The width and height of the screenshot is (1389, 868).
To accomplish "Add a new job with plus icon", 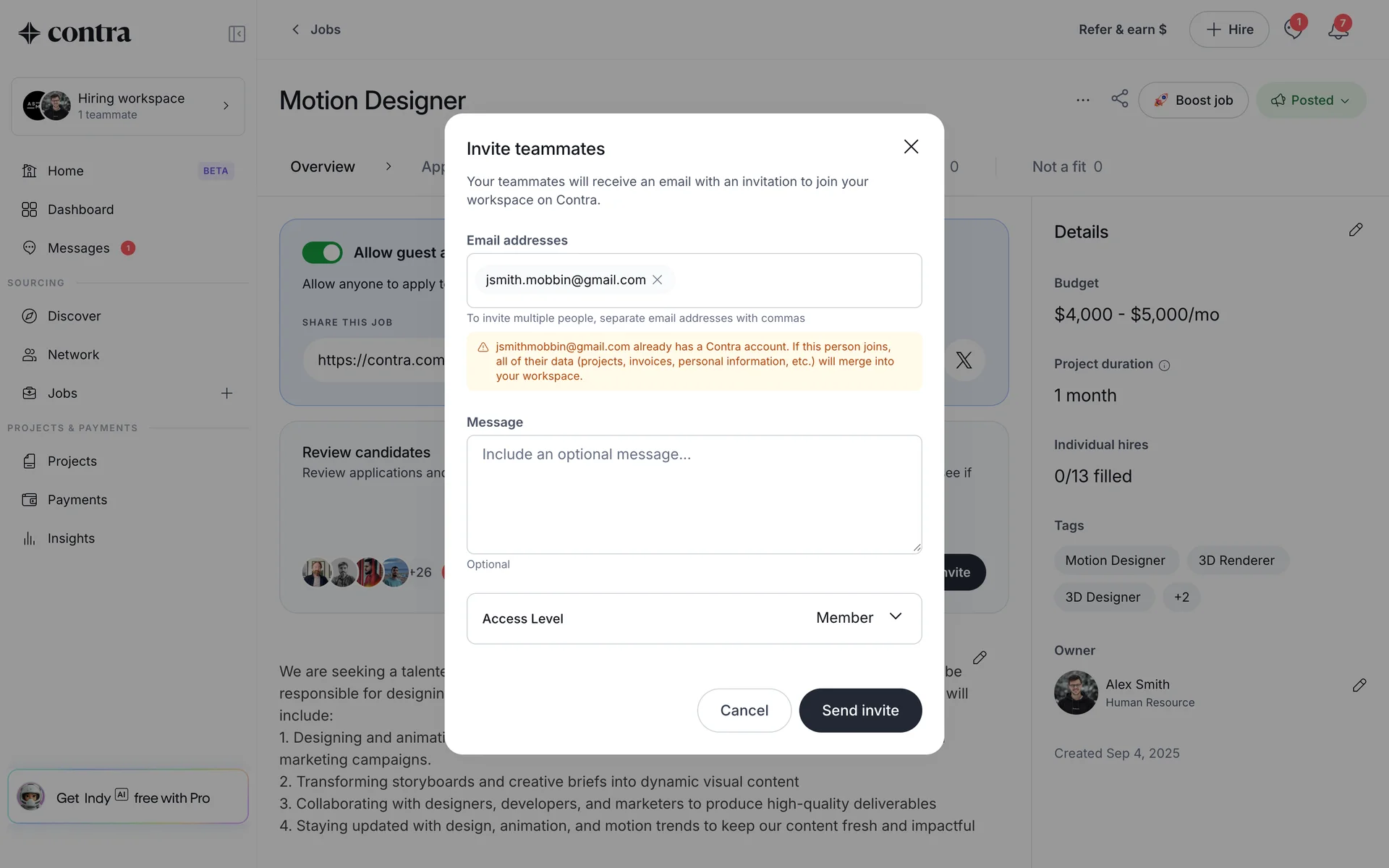I will [x=226, y=393].
